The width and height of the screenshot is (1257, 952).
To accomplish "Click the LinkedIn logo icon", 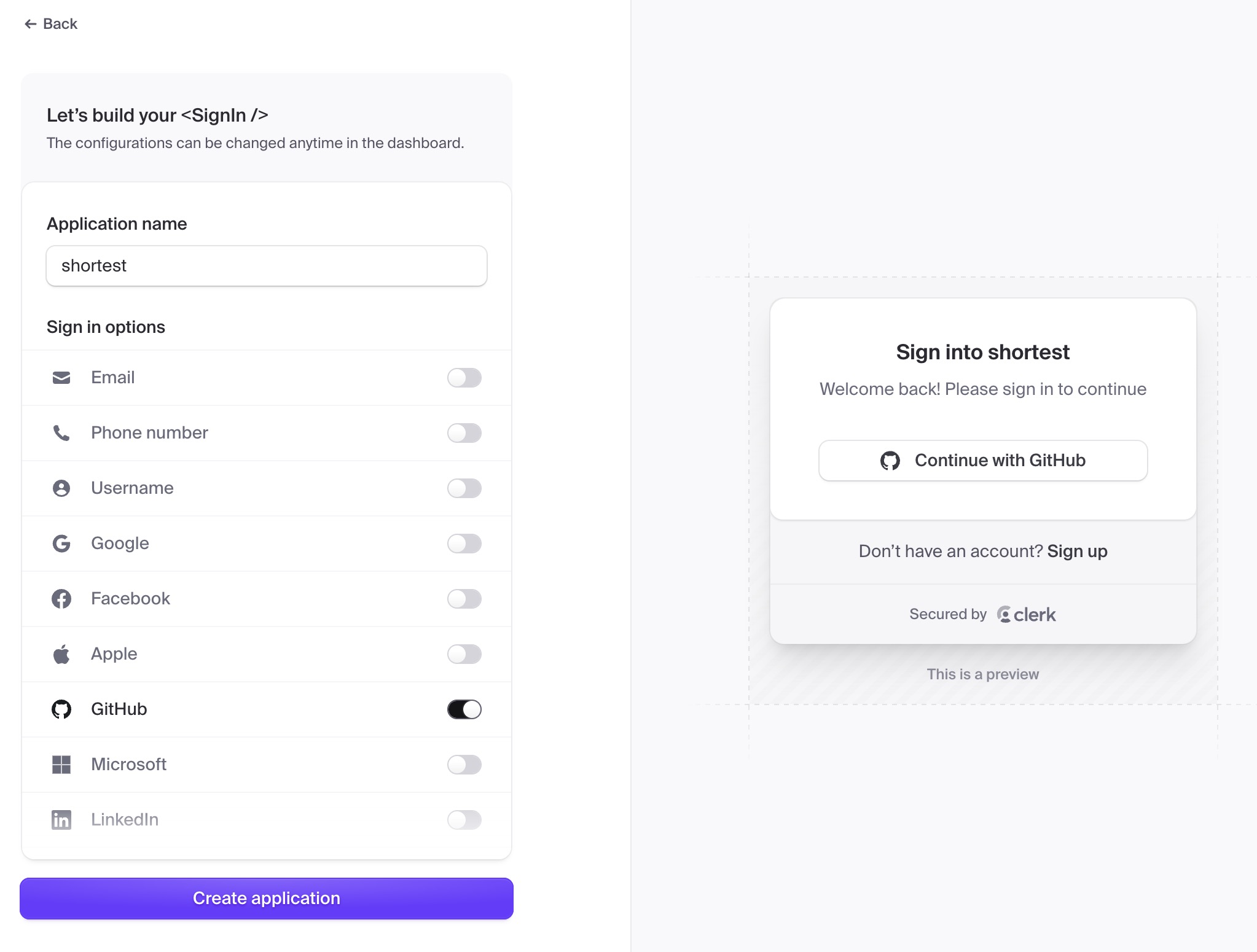I will click(61, 820).
